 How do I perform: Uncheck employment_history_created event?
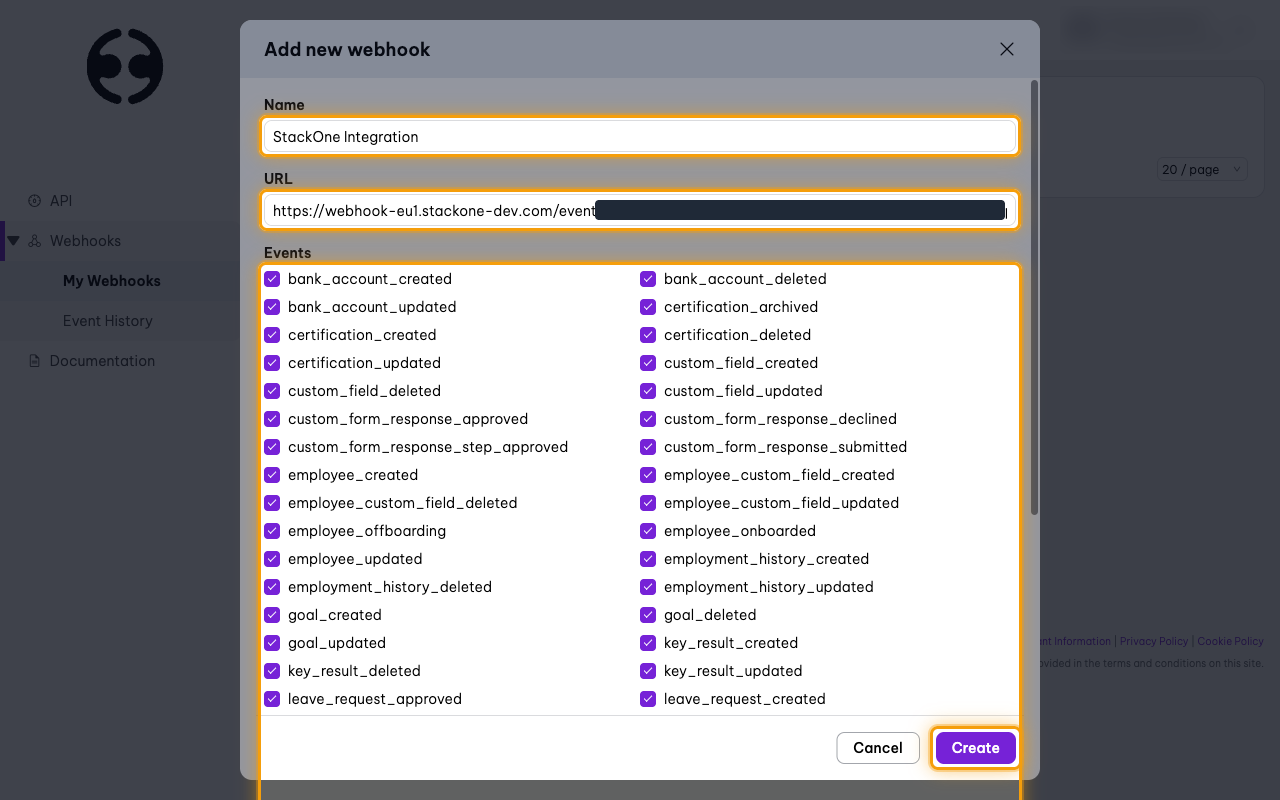(x=648, y=559)
